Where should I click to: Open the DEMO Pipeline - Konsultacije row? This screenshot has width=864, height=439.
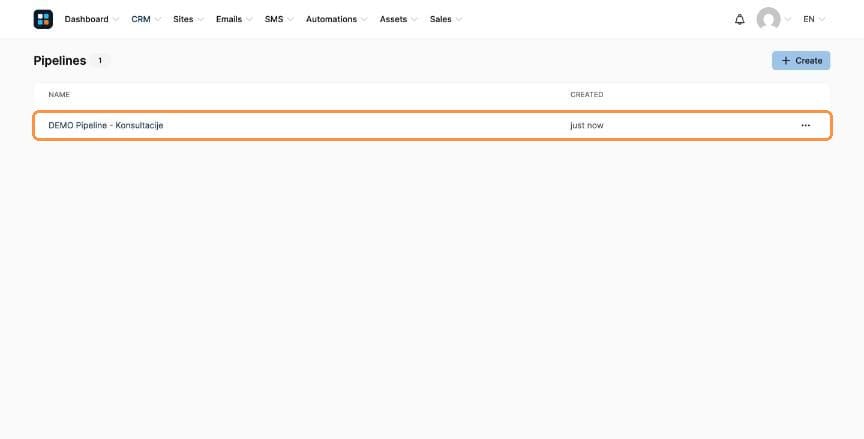click(x=432, y=126)
